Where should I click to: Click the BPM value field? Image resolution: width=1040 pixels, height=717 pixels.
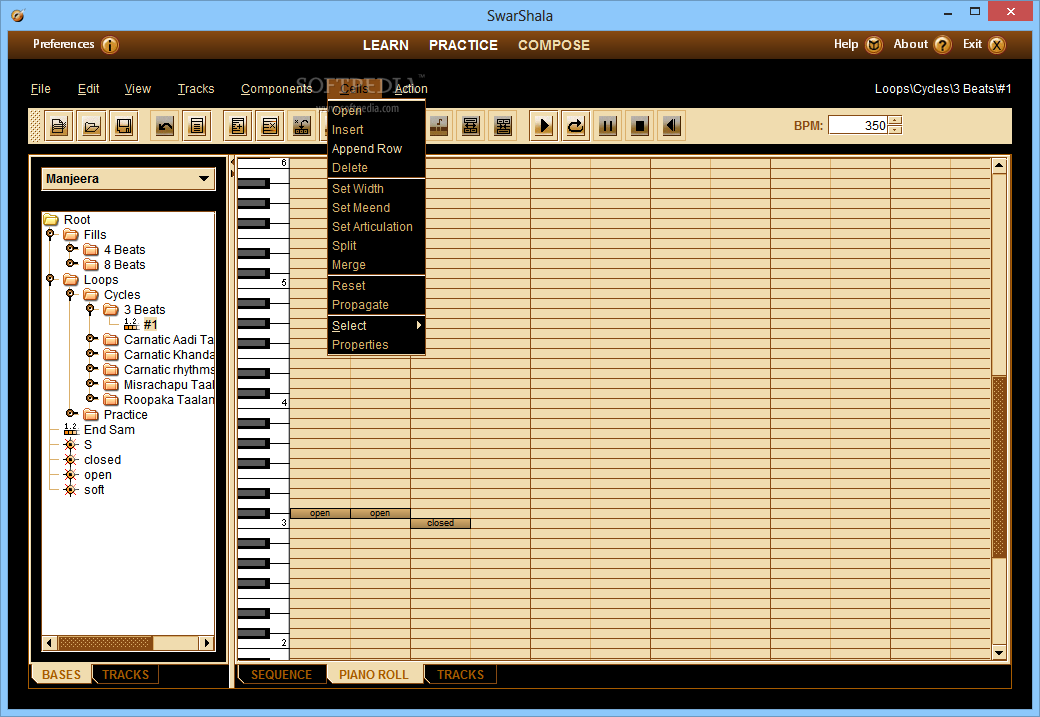coord(858,125)
